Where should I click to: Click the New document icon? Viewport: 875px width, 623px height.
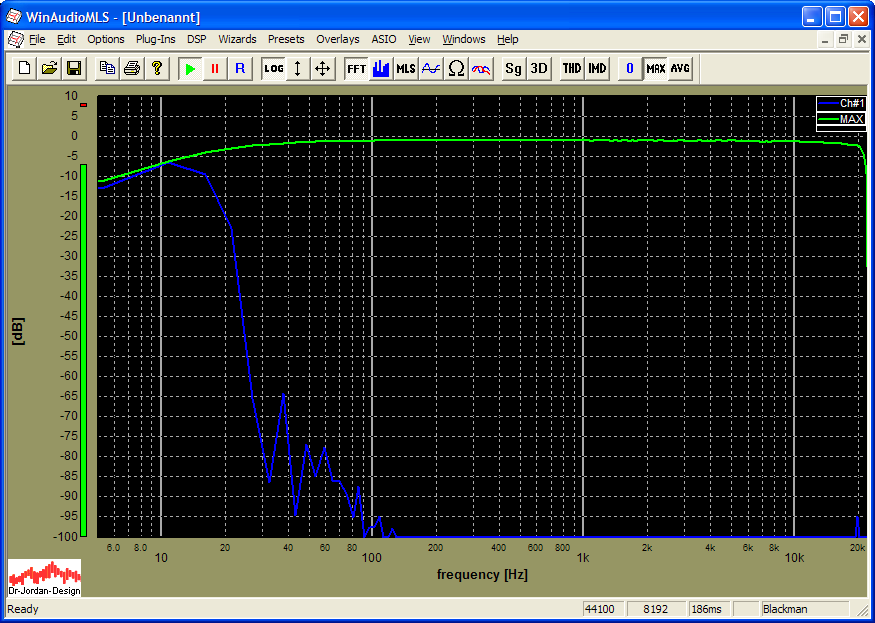(x=24, y=68)
